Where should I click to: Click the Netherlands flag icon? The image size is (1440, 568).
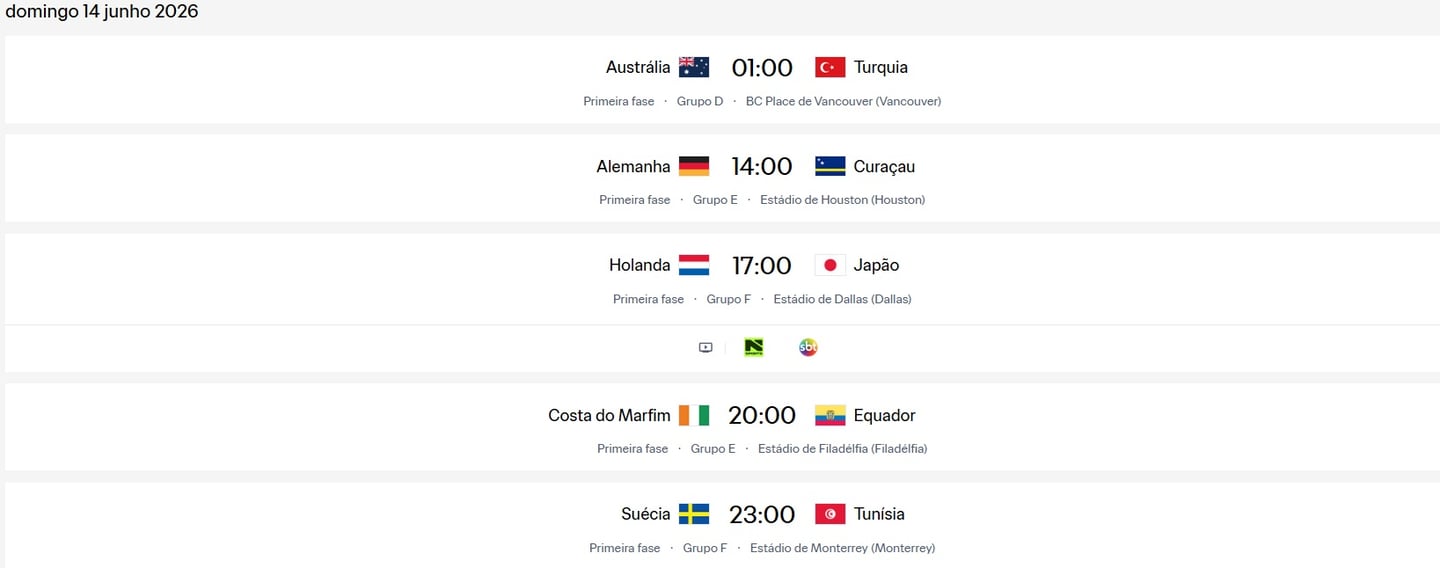tap(694, 265)
